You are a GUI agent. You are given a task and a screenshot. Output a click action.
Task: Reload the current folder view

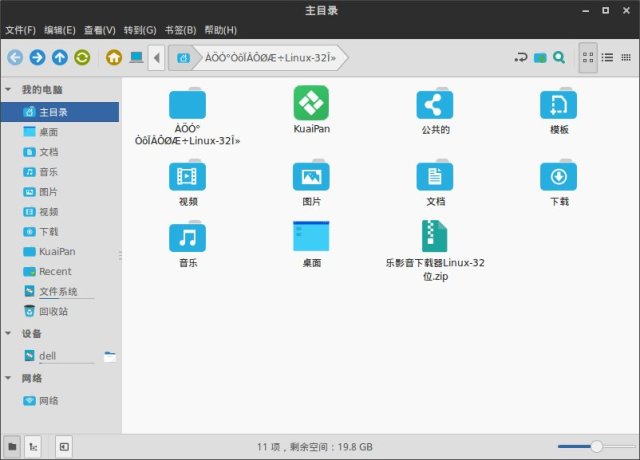tap(82, 58)
